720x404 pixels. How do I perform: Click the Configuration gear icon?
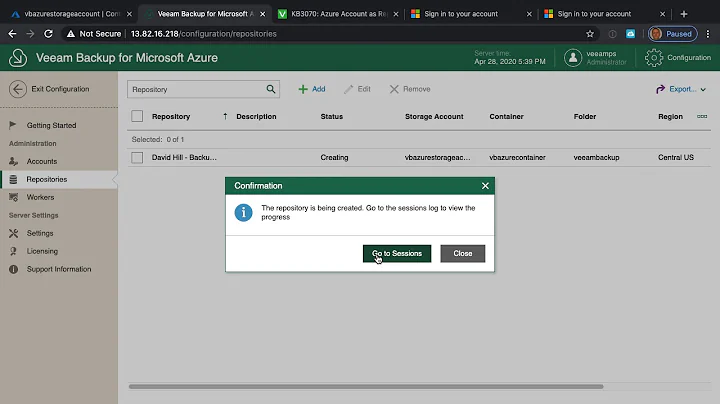(654, 58)
